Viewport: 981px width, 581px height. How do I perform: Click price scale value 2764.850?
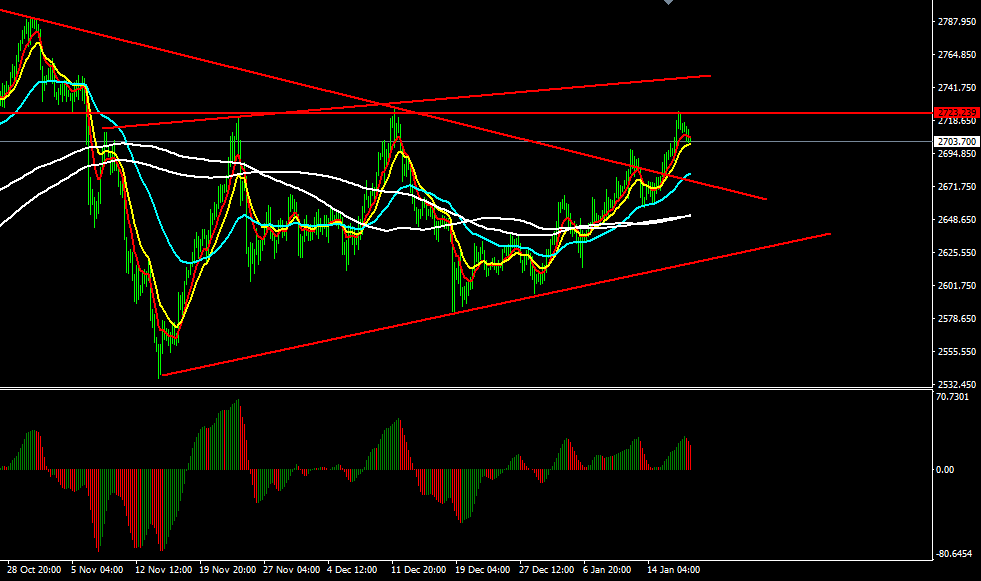click(x=957, y=55)
